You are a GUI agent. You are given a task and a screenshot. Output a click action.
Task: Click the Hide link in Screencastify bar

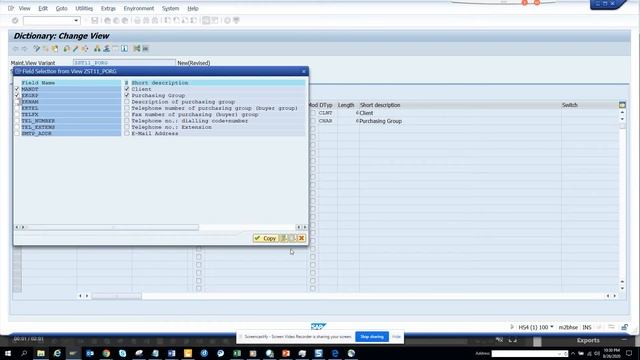(396, 337)
